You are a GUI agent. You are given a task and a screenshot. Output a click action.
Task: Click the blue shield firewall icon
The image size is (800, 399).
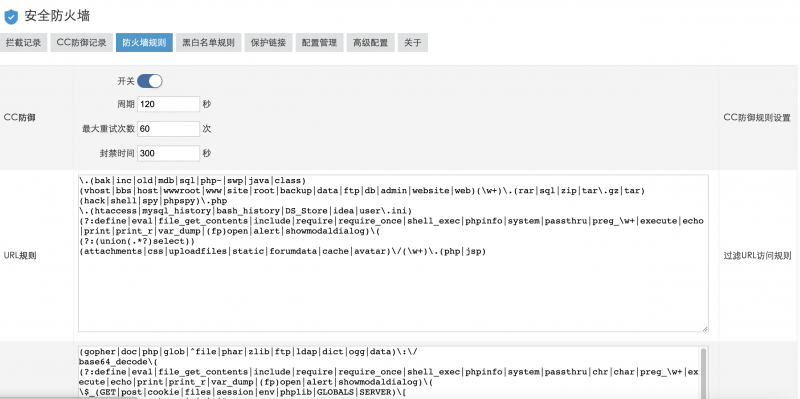click(x=11, y=17)
